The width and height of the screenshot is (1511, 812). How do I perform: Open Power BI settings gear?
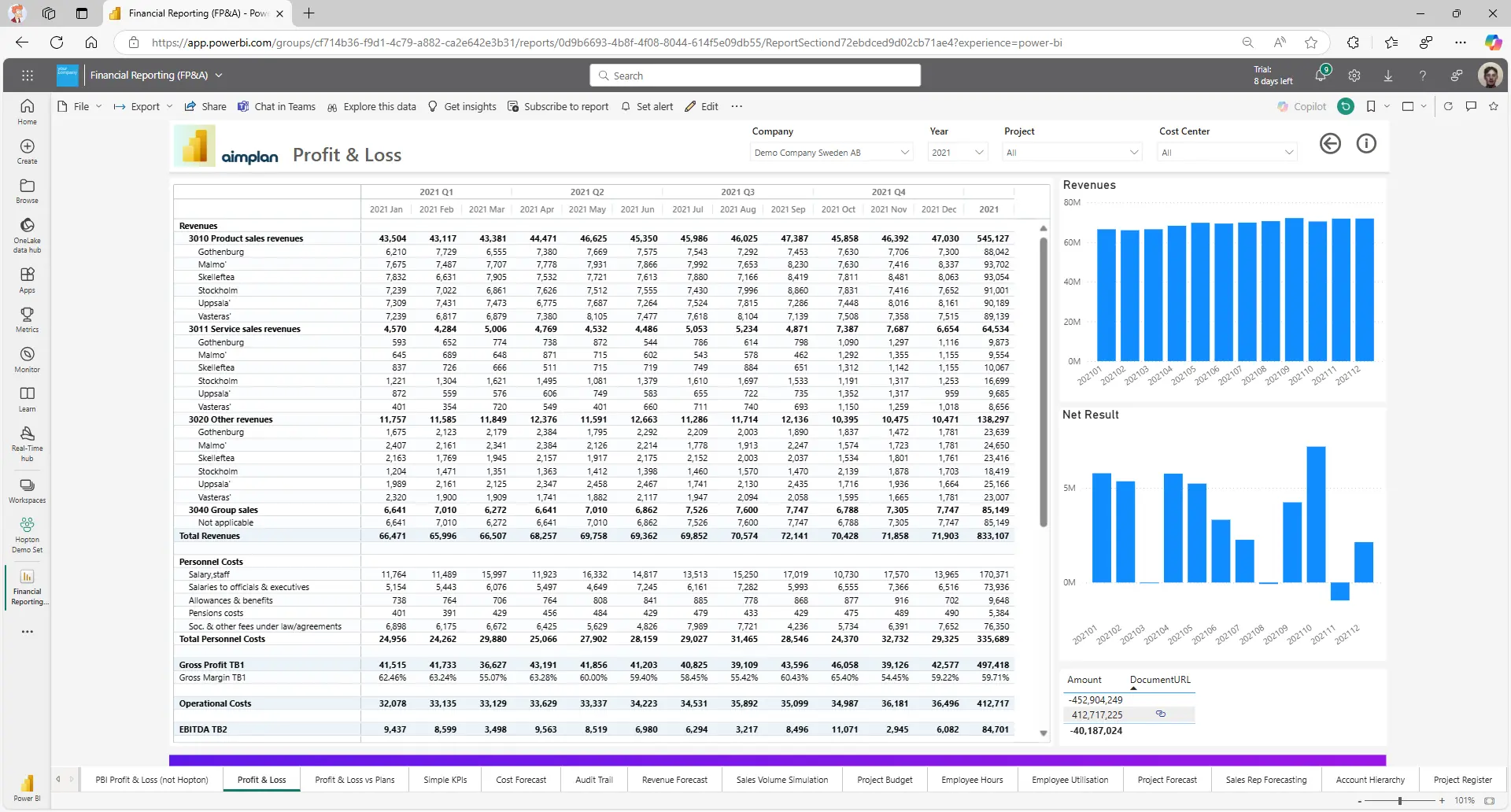(1354, 76)
